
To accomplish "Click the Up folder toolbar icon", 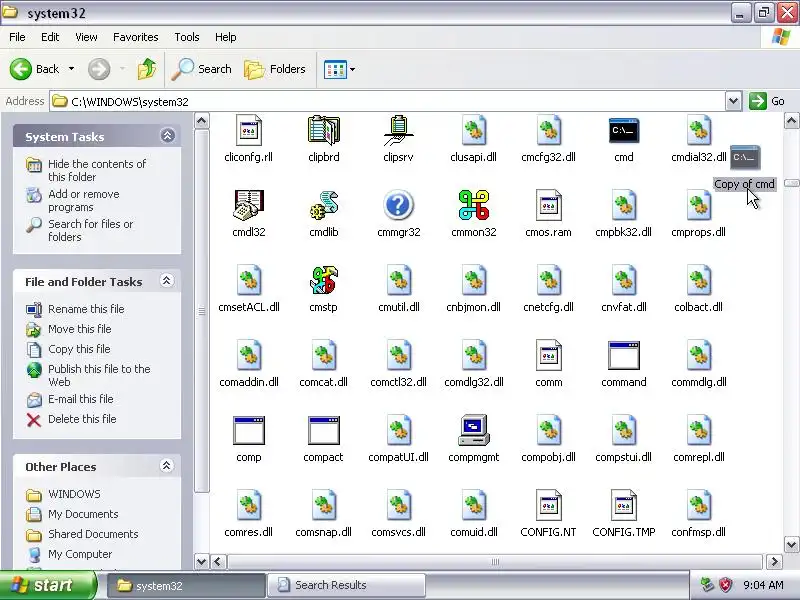I will (x=147, y=69).
